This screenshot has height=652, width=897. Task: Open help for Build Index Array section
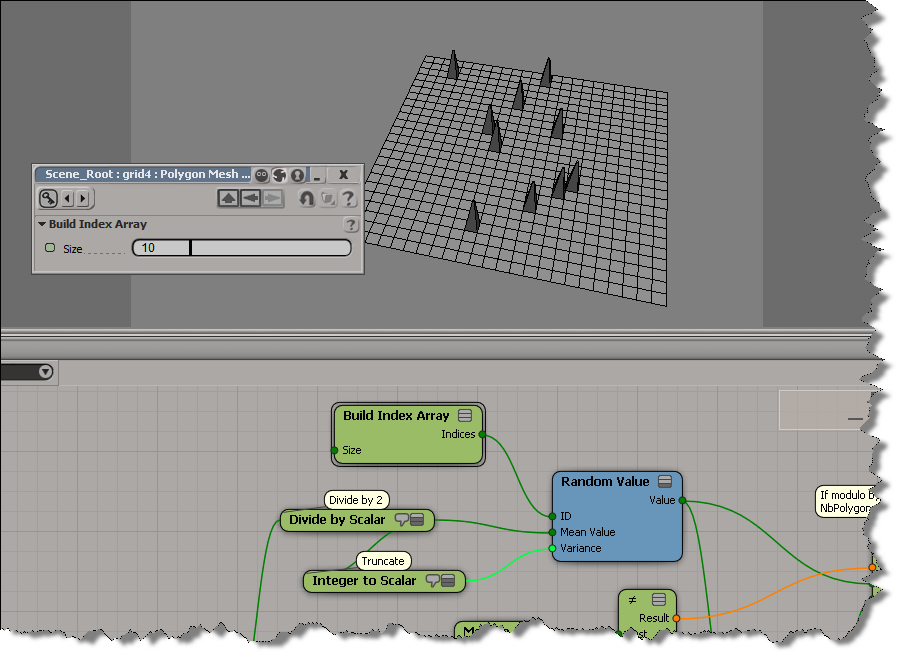[351, 225]
